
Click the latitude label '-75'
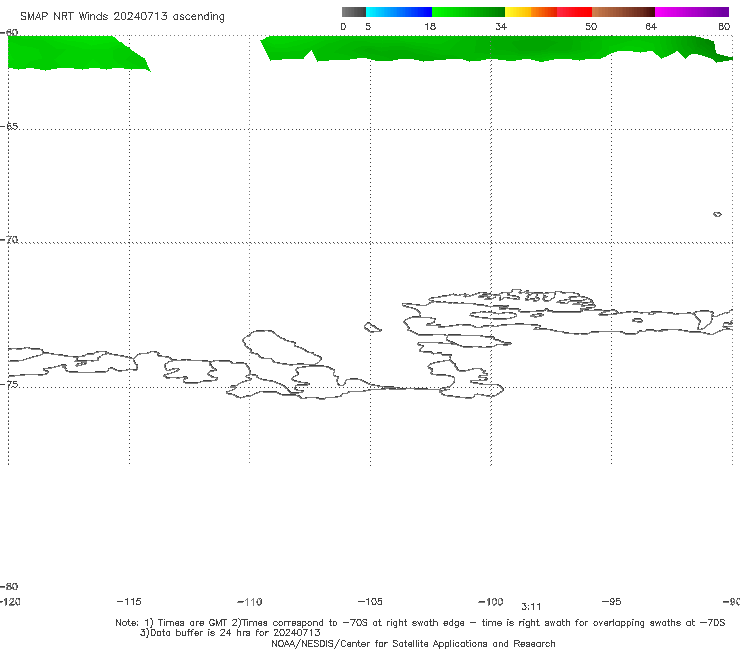[x=9, y=384]
